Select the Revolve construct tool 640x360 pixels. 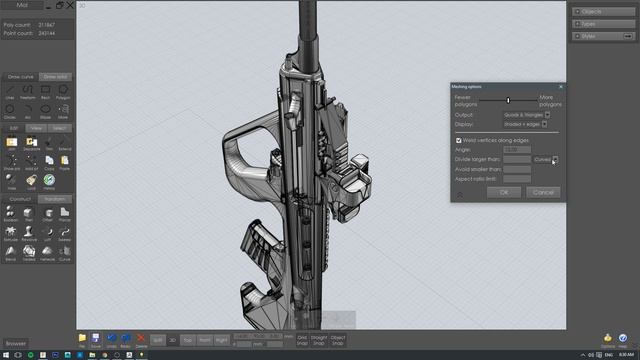[x=29, y=234]
